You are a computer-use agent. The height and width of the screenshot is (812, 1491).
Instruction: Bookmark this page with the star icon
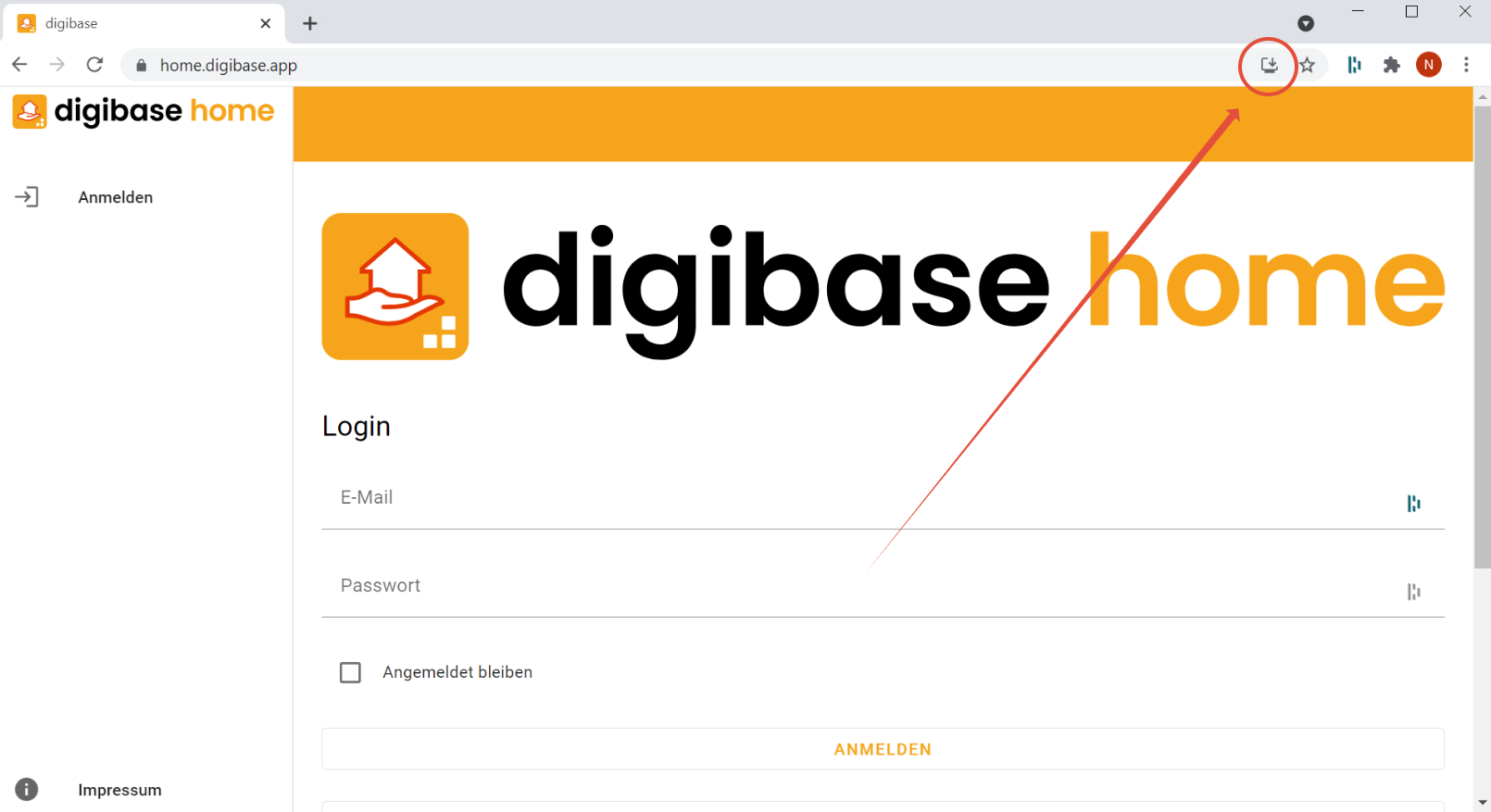[x=1307, y=65]
